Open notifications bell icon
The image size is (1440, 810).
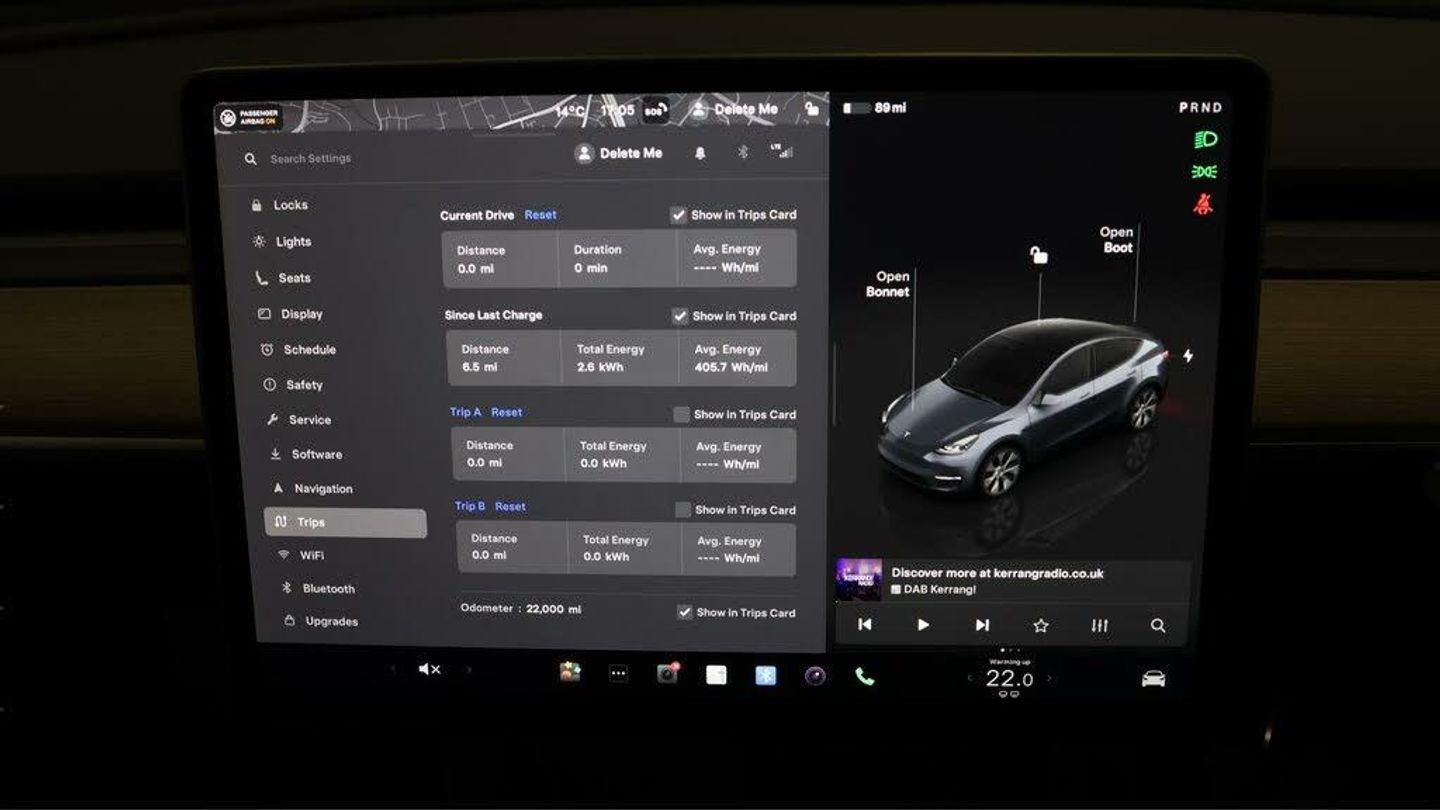click(700, 153)
